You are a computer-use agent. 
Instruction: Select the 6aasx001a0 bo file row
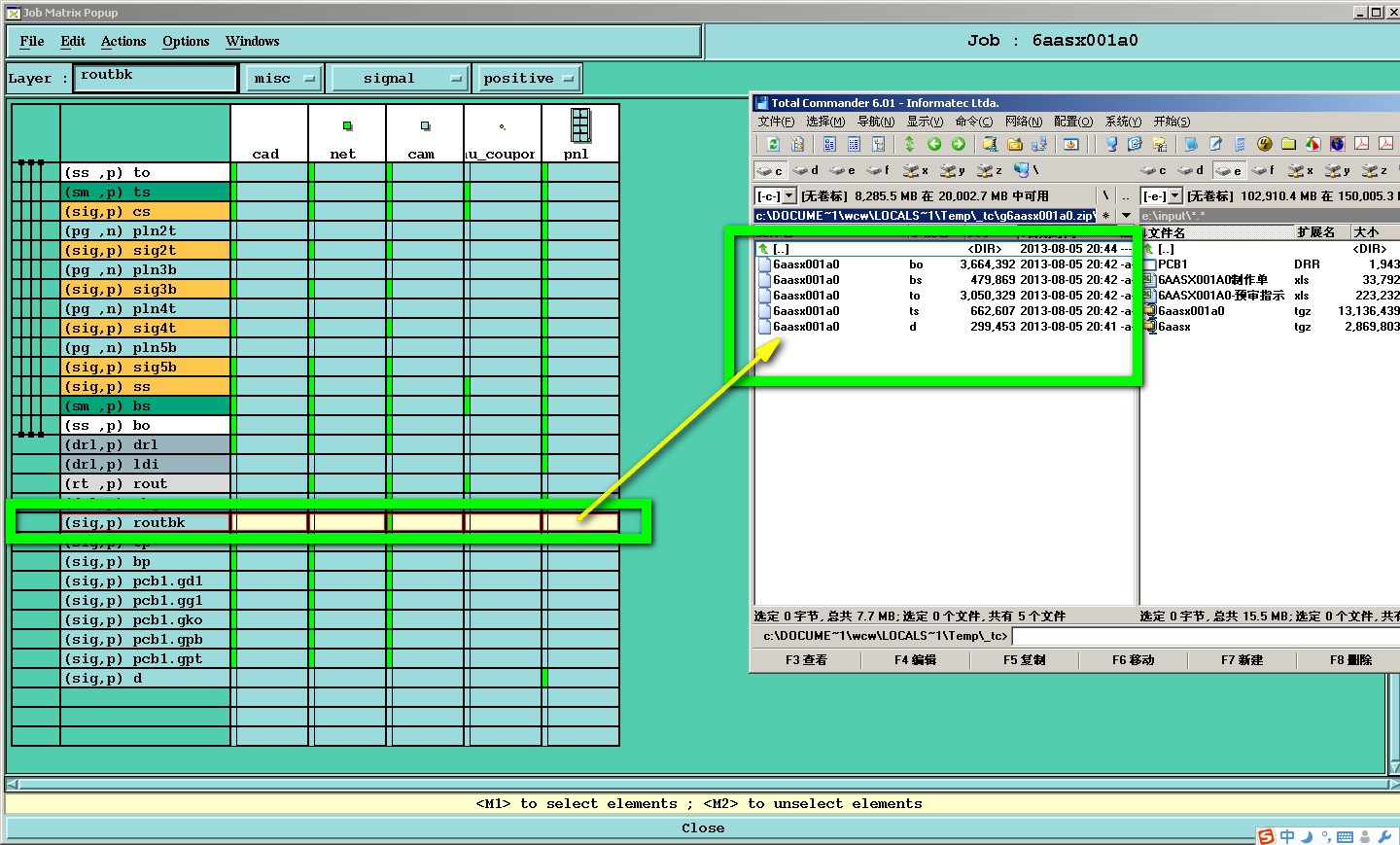click(944, 264)
